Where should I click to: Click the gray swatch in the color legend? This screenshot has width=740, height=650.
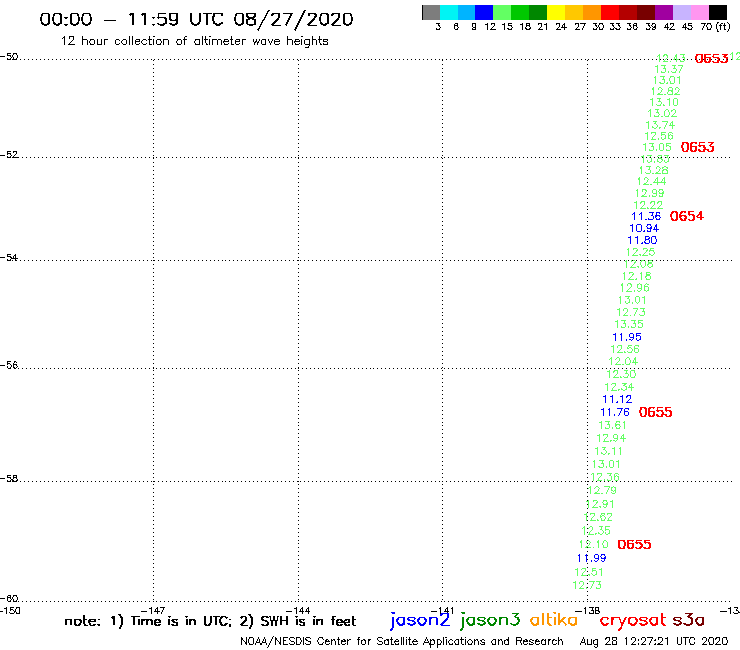(x=431, y=12)
